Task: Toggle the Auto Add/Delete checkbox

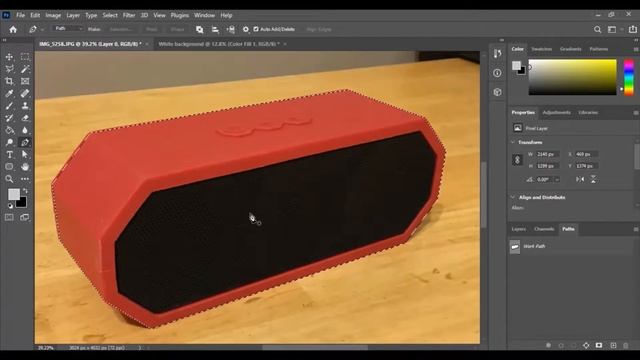Action: (x=256, y=29)
